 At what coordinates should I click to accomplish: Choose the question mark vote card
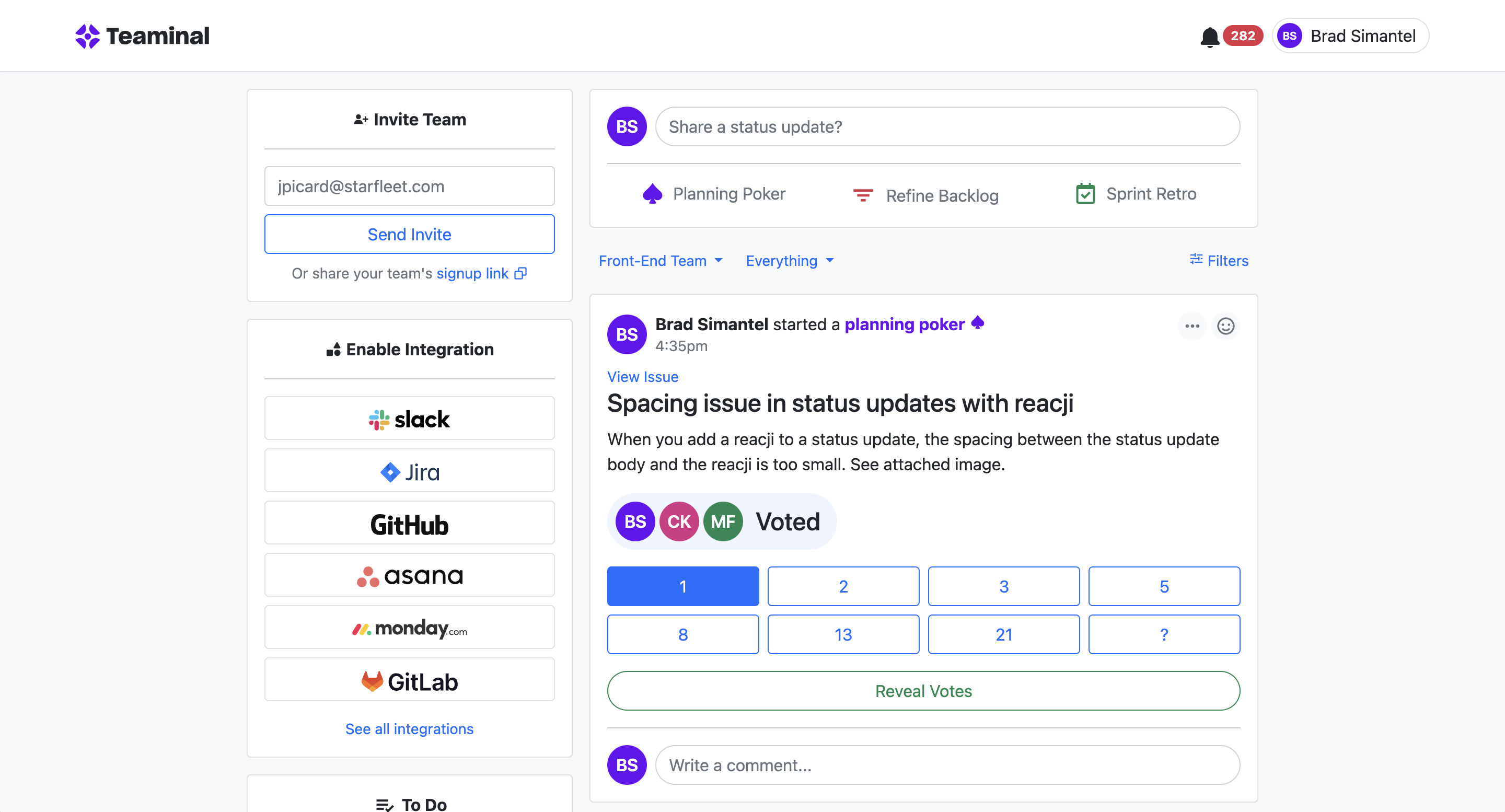point(1163,634)
